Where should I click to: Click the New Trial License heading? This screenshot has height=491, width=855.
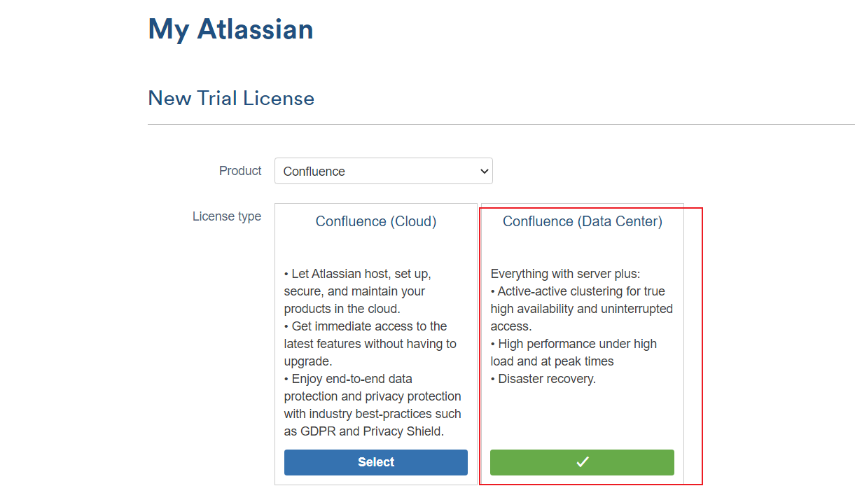pos(231,98)
